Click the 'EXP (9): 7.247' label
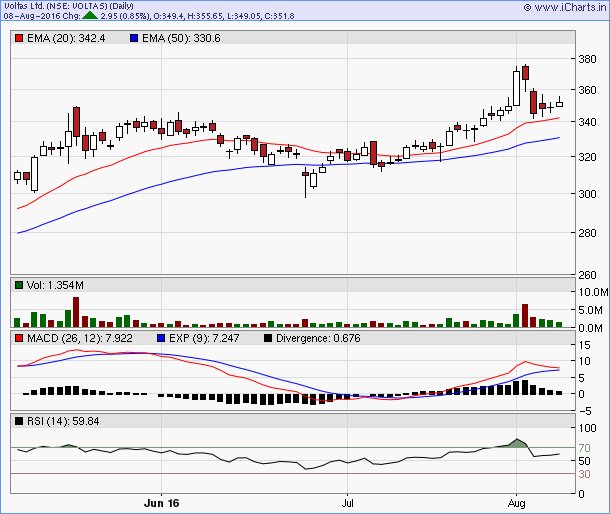This screenshot has width=610, height=514. [x=204, y=338]
